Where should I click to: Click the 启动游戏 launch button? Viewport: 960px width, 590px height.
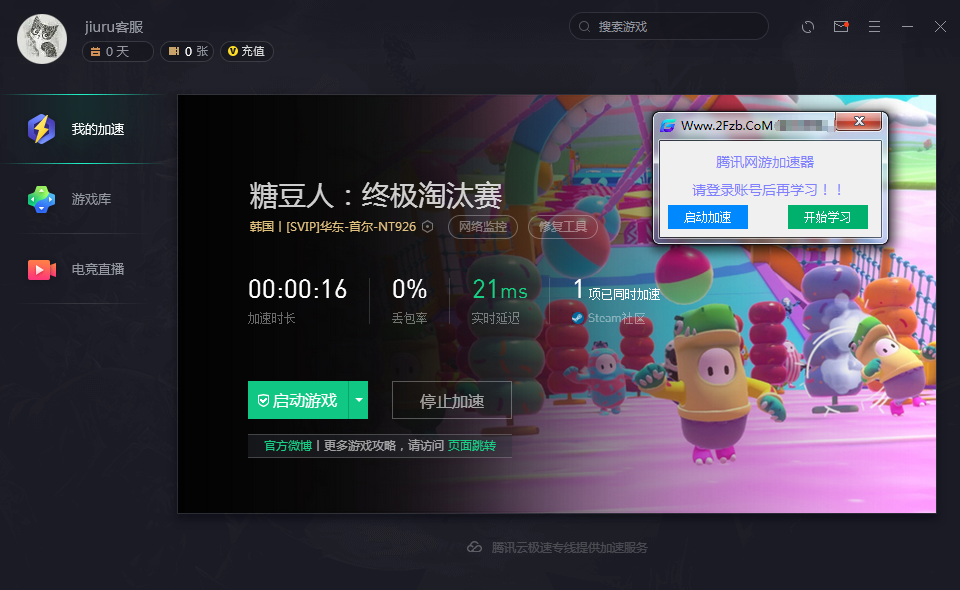[298, 400]
